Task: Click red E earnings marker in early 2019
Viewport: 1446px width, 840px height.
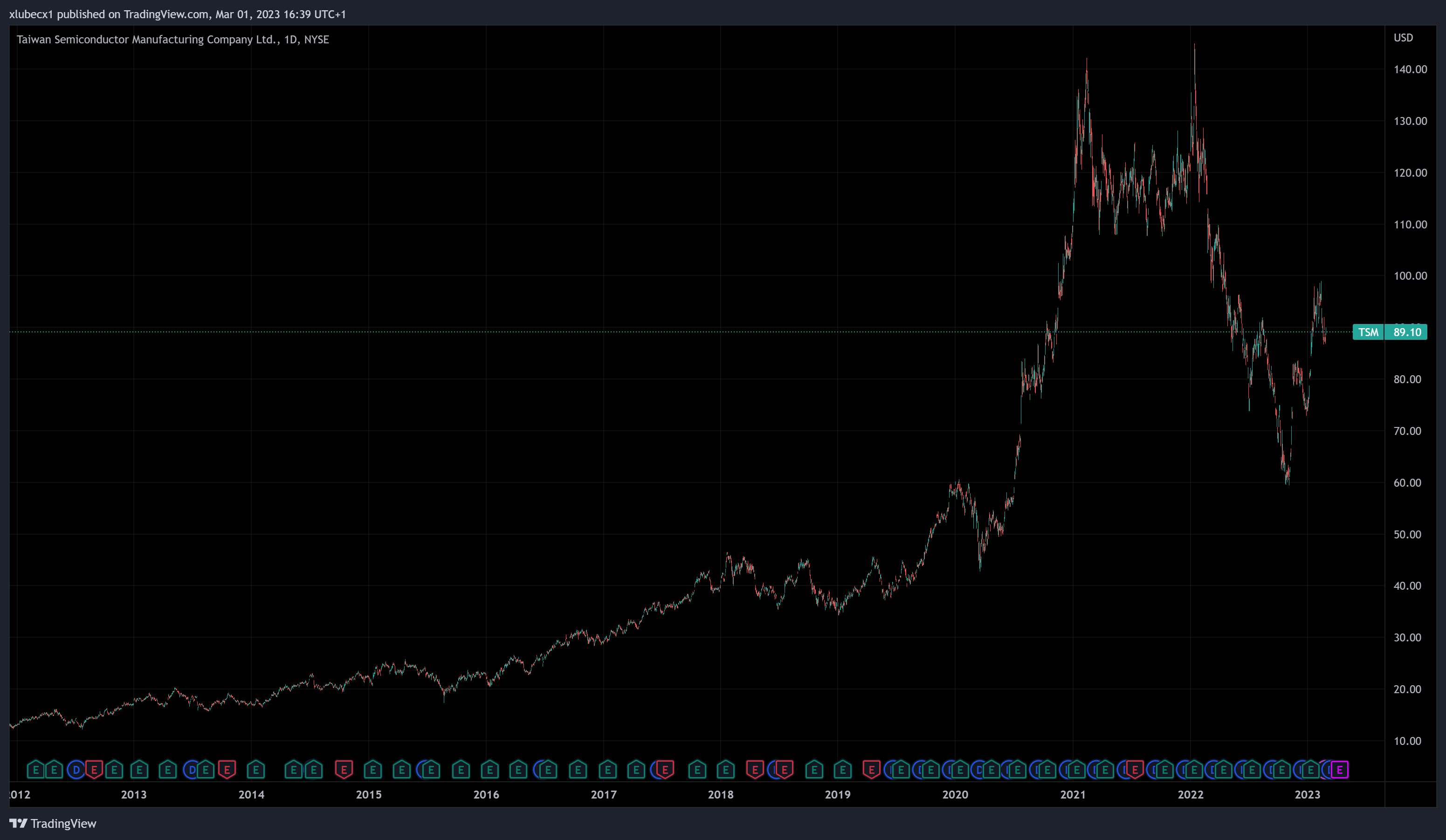Action: tap(871, 770)
